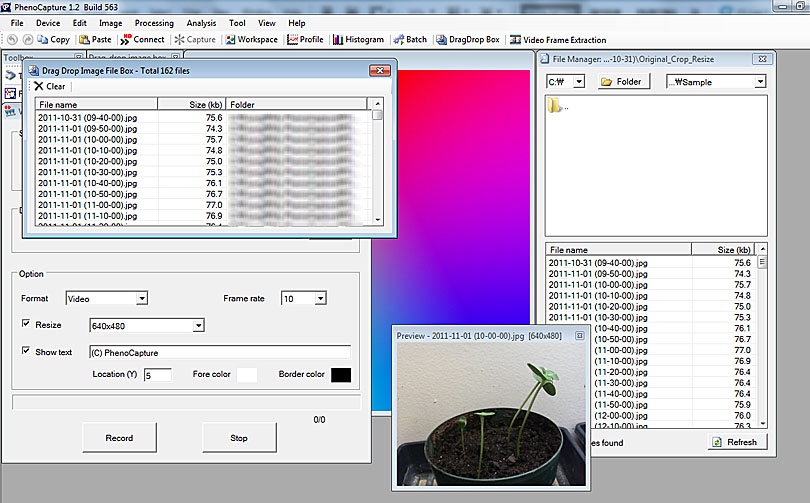The height and width of the screenshot is (503, 810).
Task: Click the Refresh button in File Manager
Action: pos(734,442)
